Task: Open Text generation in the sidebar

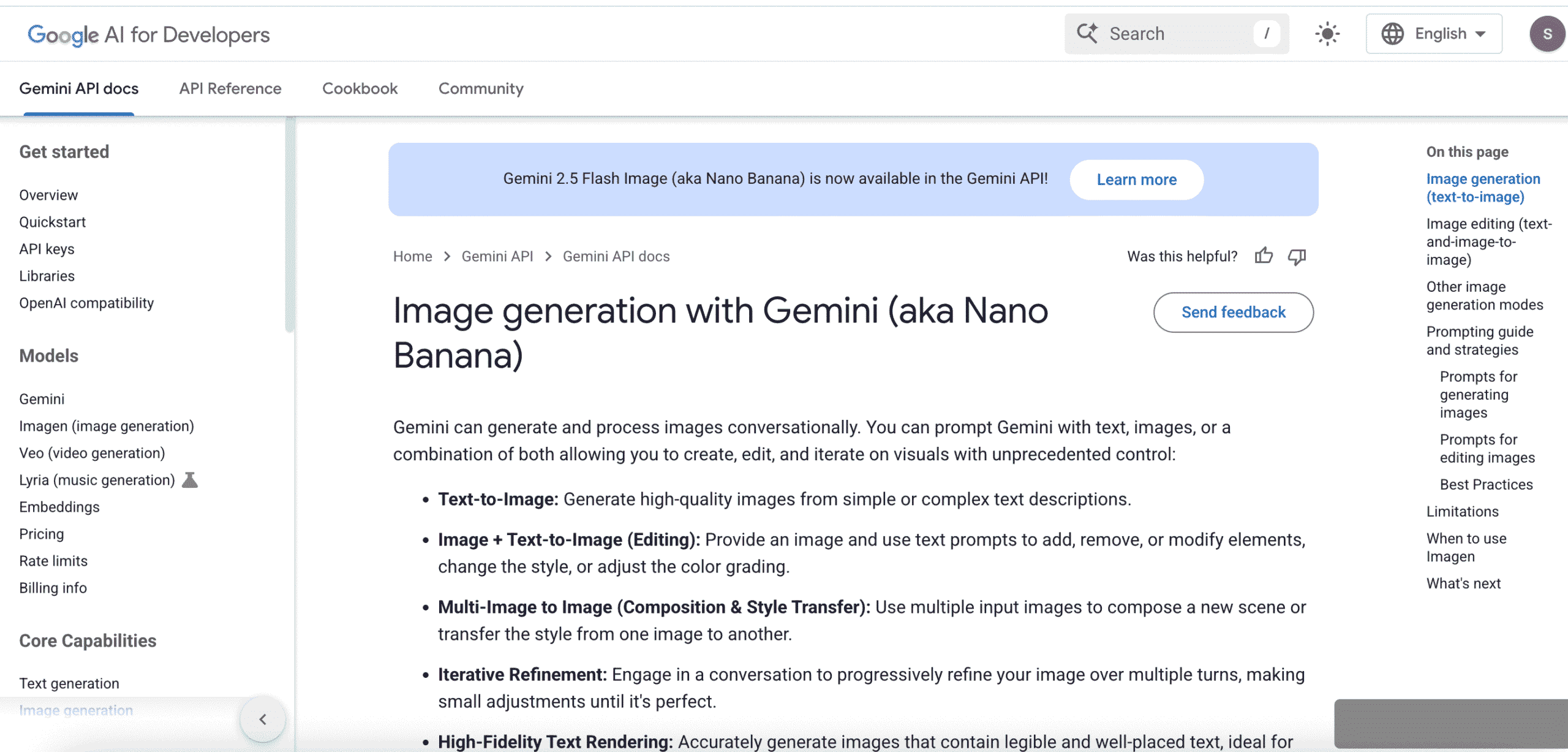Action: [x=69, y=683]
